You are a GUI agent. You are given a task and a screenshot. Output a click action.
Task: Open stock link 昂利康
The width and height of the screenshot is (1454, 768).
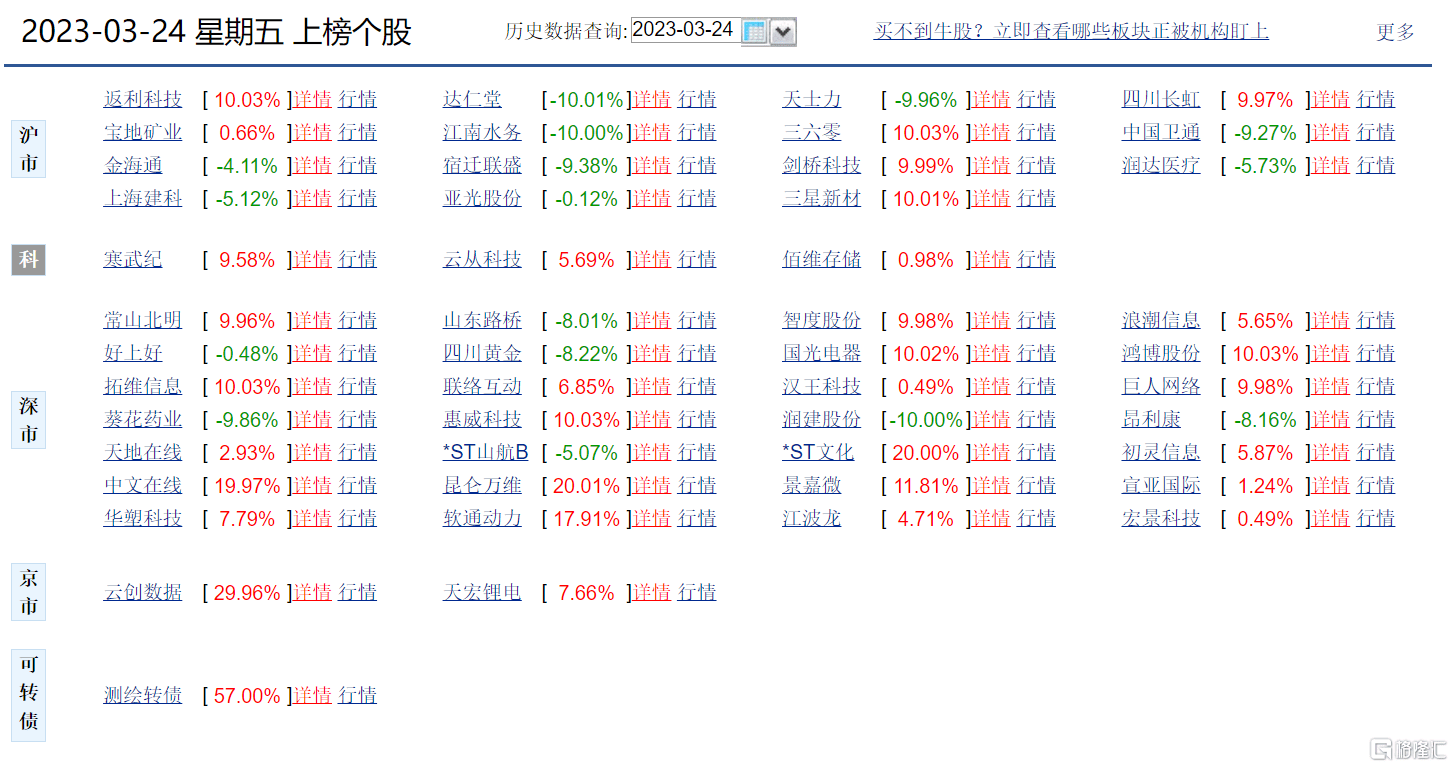[1151, 420]
